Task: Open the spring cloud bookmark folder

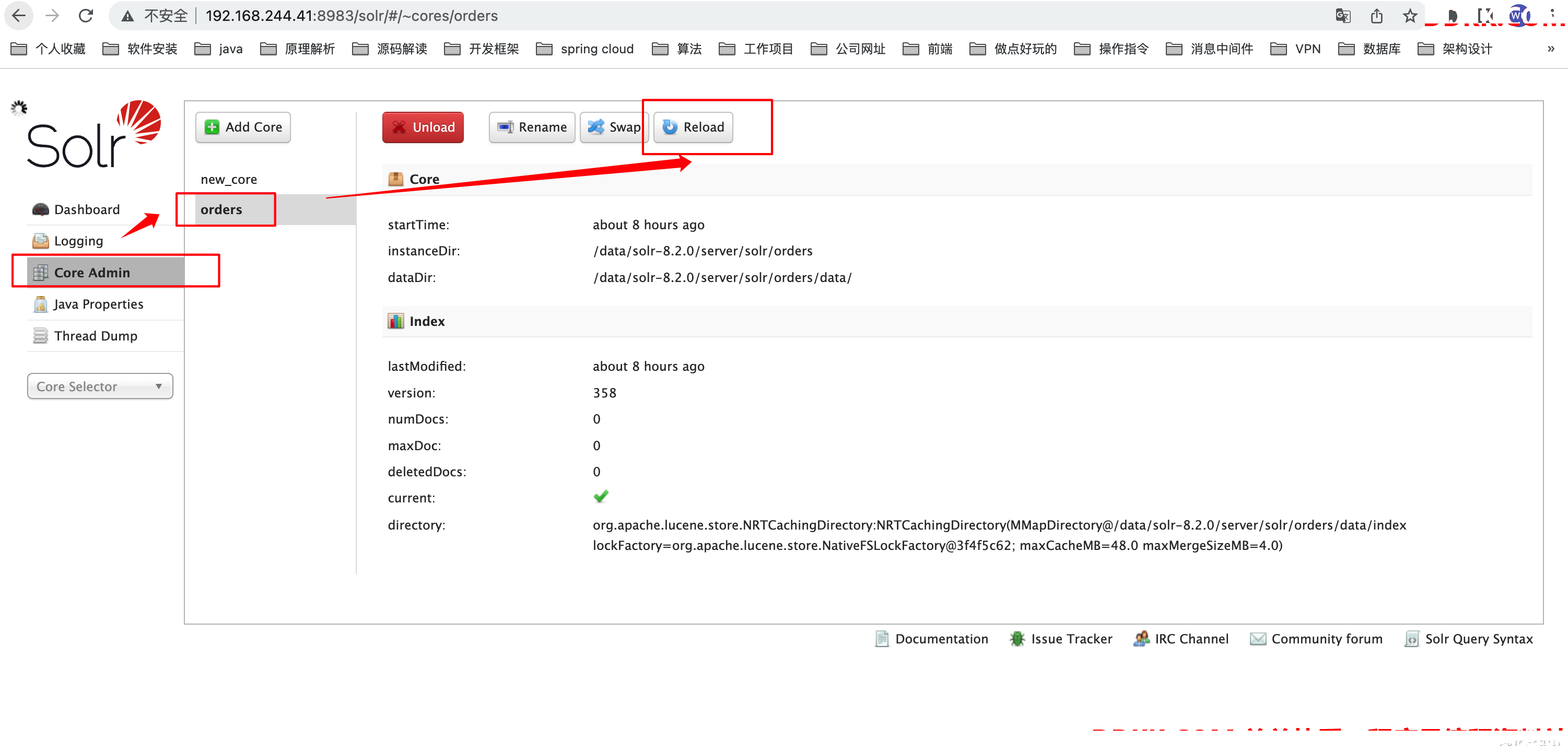Action: (x=585, y=49)
